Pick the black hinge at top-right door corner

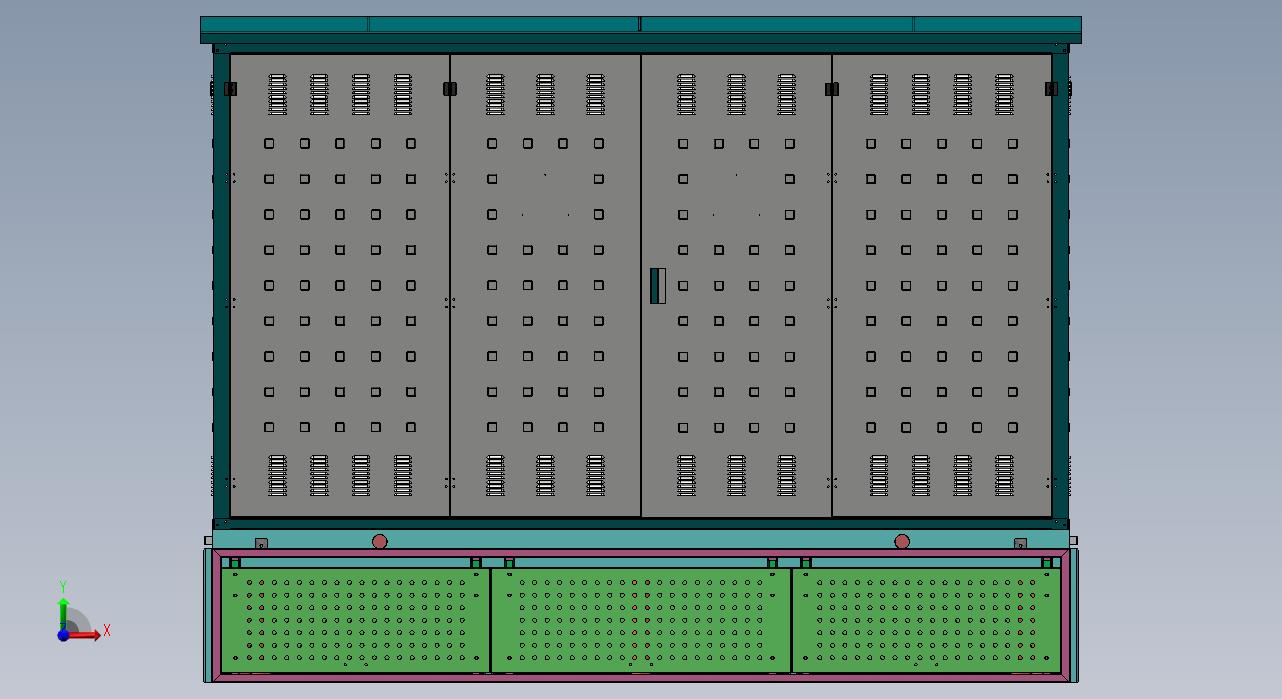1051,89
